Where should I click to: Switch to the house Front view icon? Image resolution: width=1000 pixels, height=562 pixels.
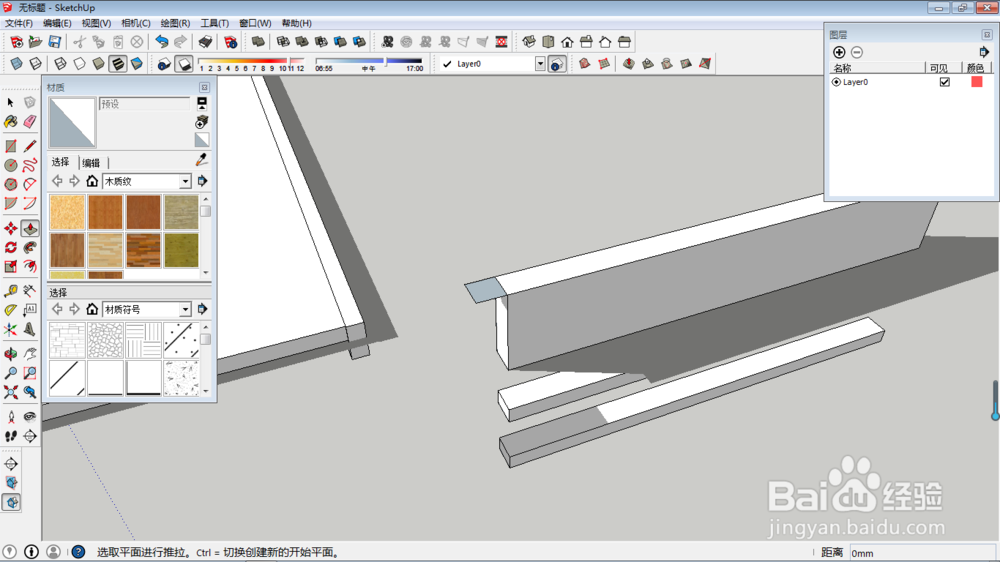567,42
